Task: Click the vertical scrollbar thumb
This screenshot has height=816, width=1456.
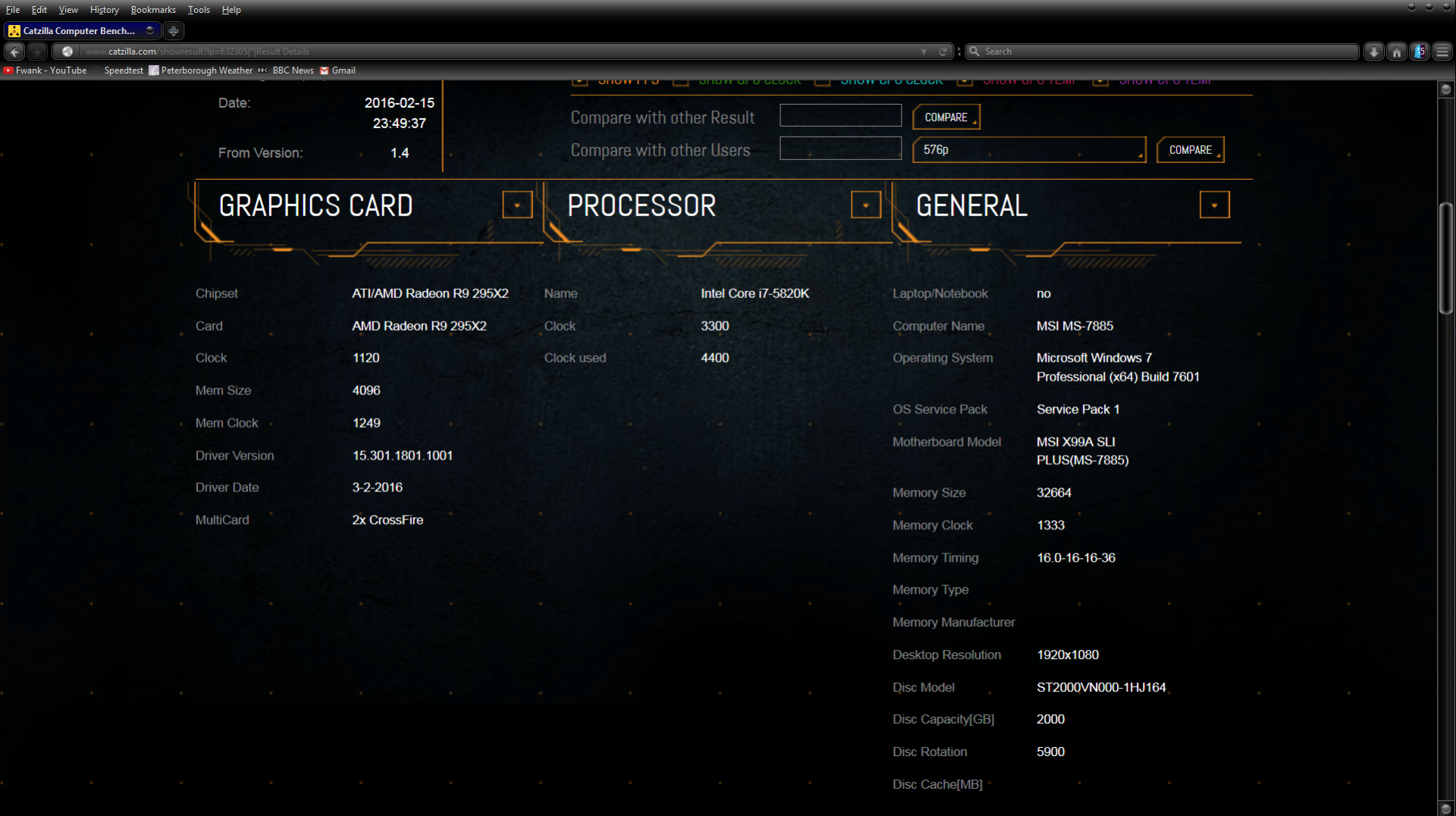Action: (1445, 258)
